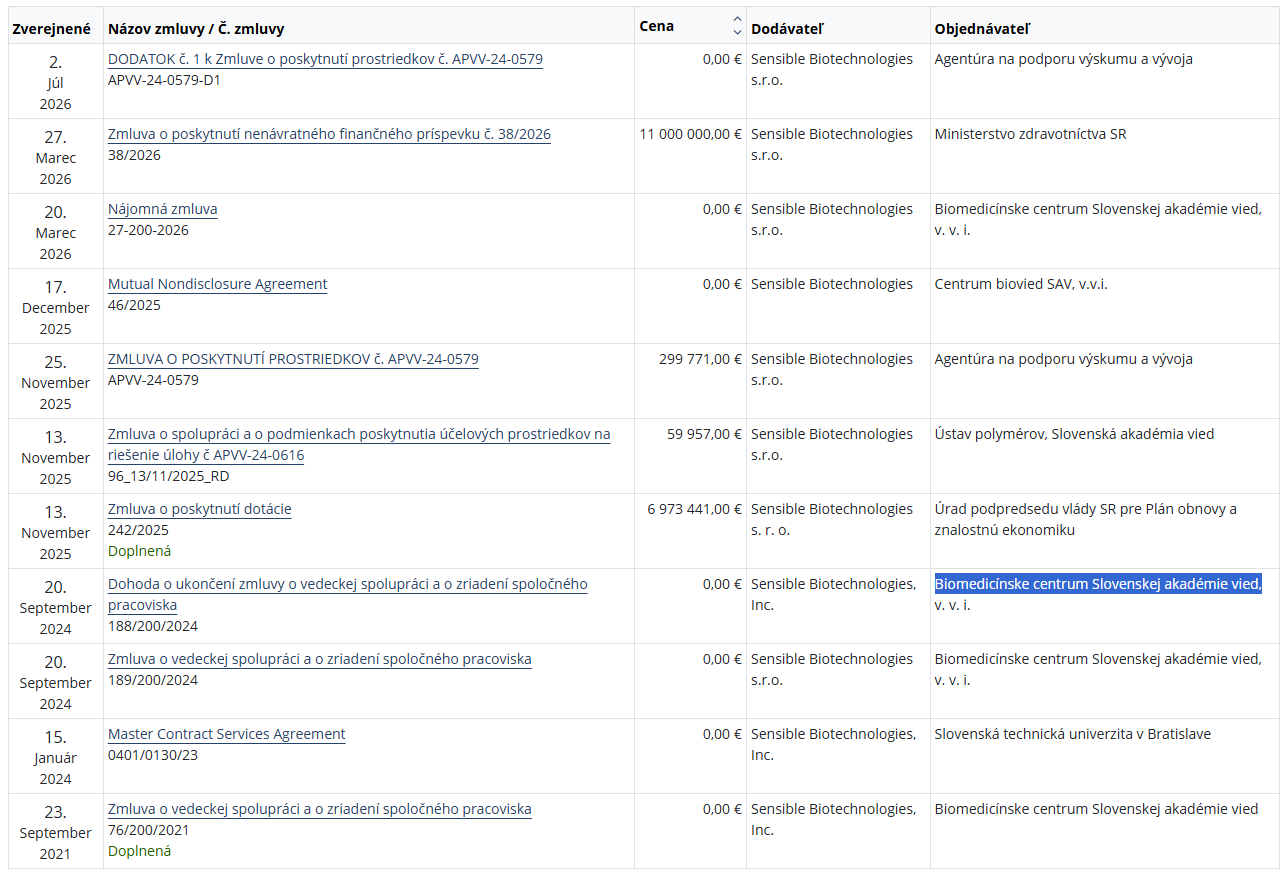Click the publication date 20. Marec 2026
Viewport: 1286px width, 878px height.
[56, 231]
